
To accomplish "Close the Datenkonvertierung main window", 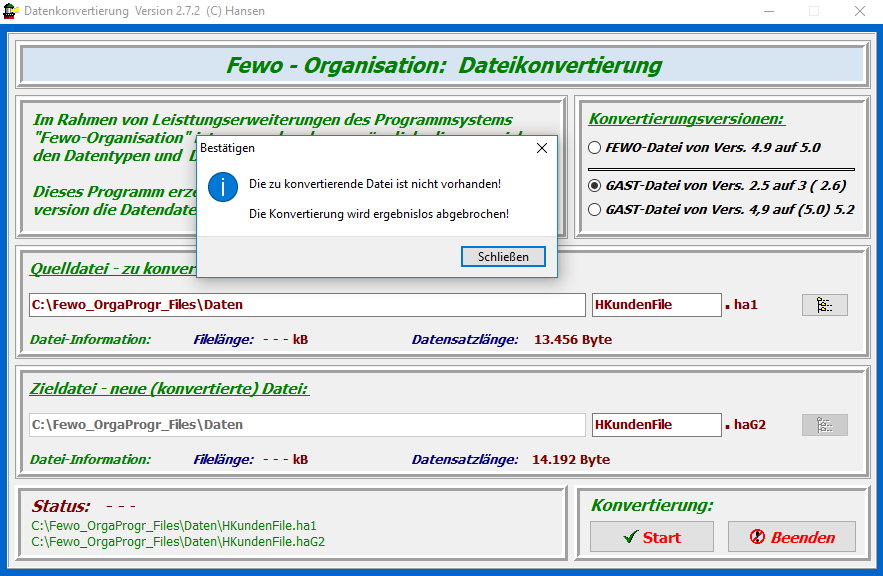I will [859, 11].
